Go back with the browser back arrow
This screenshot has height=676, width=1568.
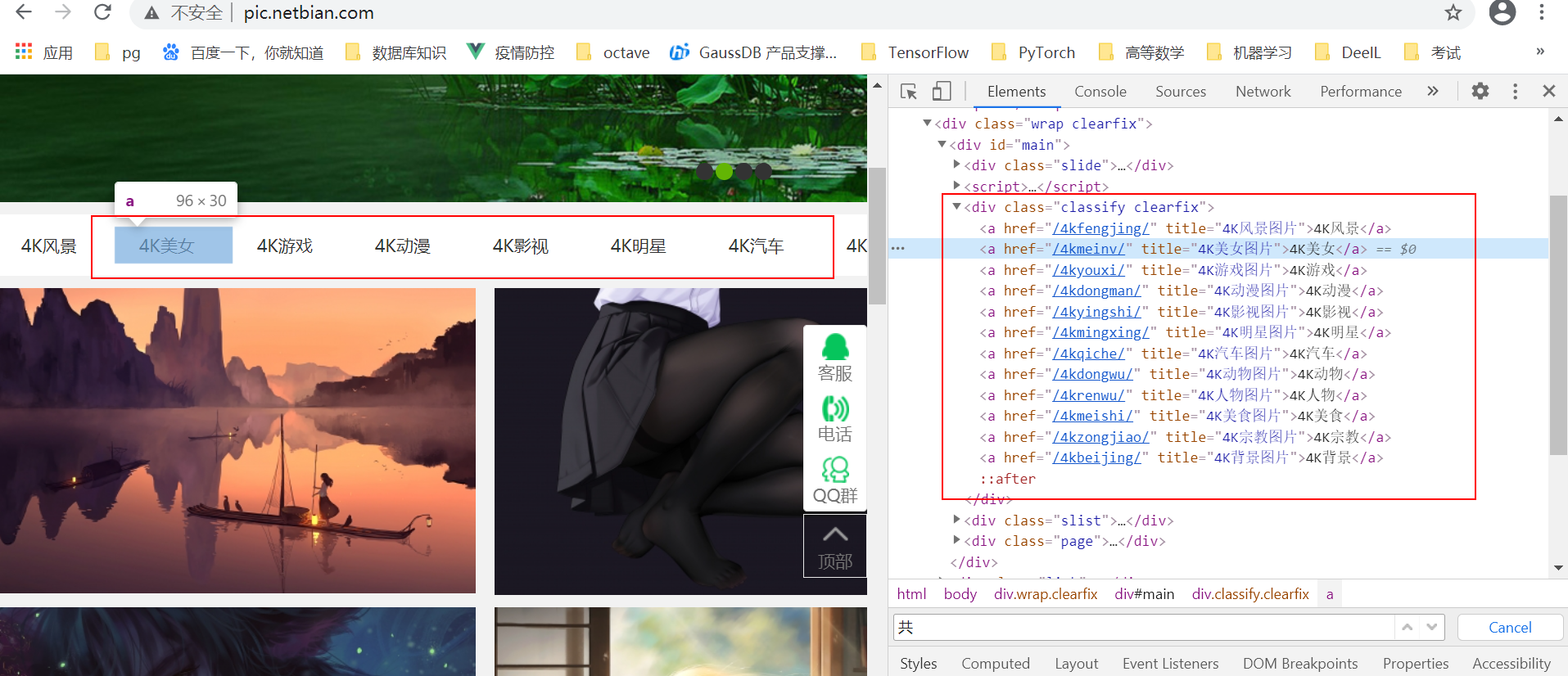(x=24, y=12)
